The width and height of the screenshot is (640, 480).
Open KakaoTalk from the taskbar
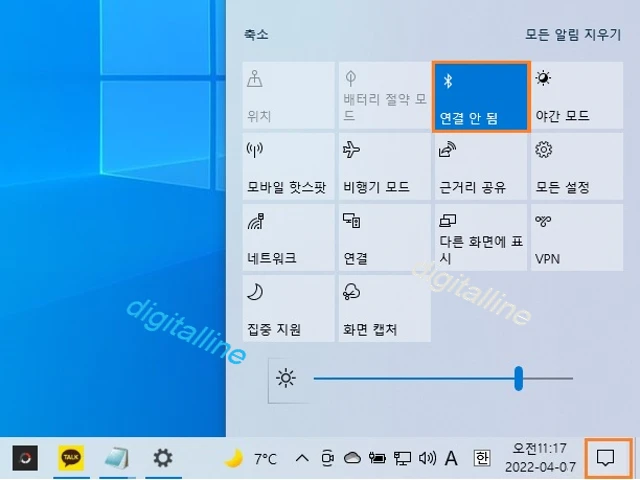point(71,458)
